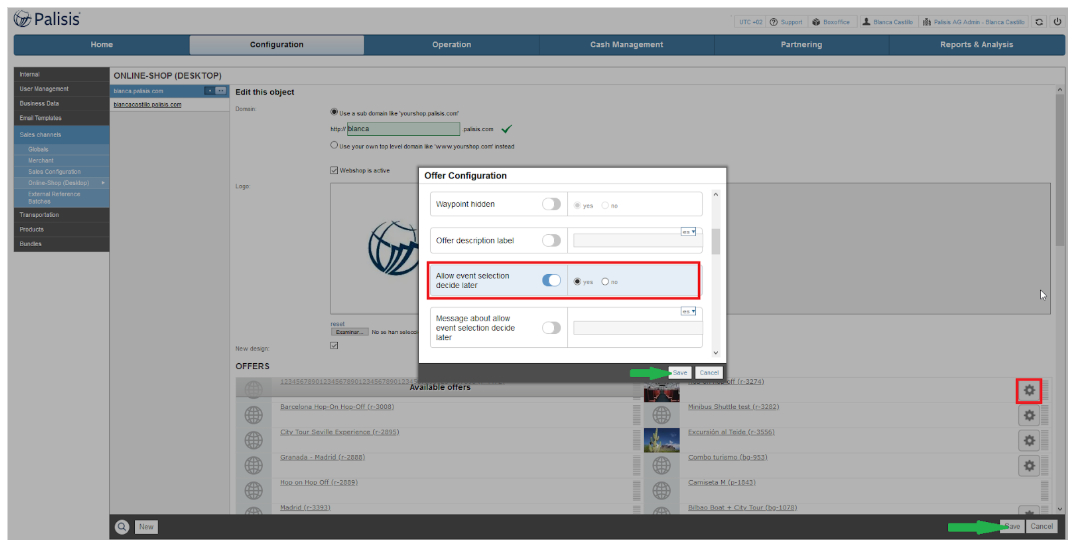Image resolution: width=1073 pixels, height=547 pixels.
Task: Expand the Online-Shop (Desktop) submenu arrow
Action: click(103, 183)
